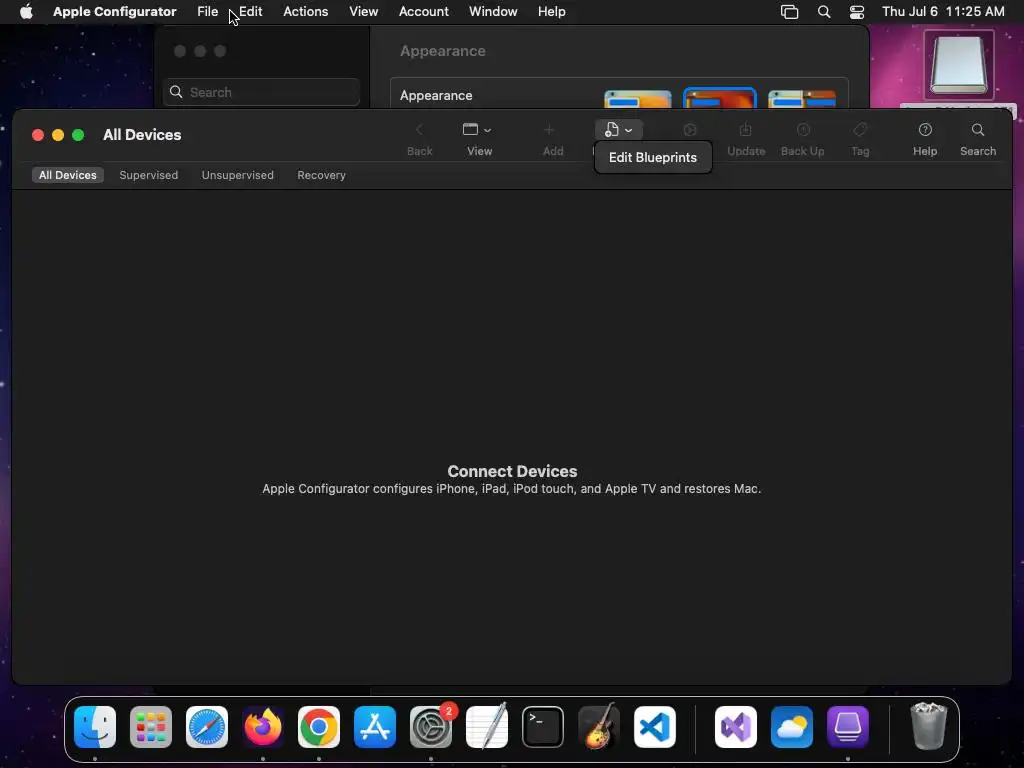Select the Dark appearance thumbnail in Settings
This screenshot has width=1024, height=768.
click(x=720, y=98)
